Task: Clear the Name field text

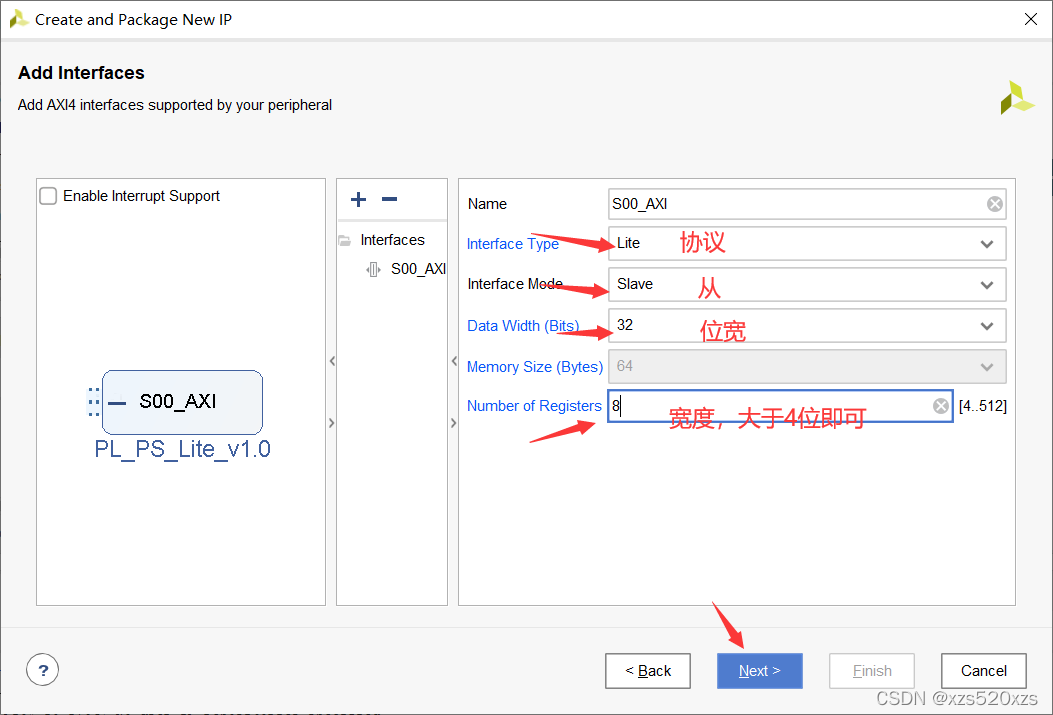Action: [x=995, y=204]
